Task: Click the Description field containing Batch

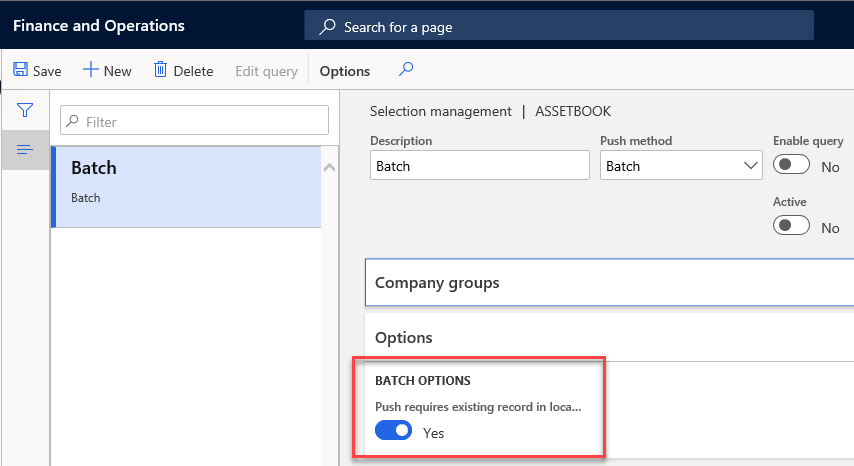Action: click(480, 165)
